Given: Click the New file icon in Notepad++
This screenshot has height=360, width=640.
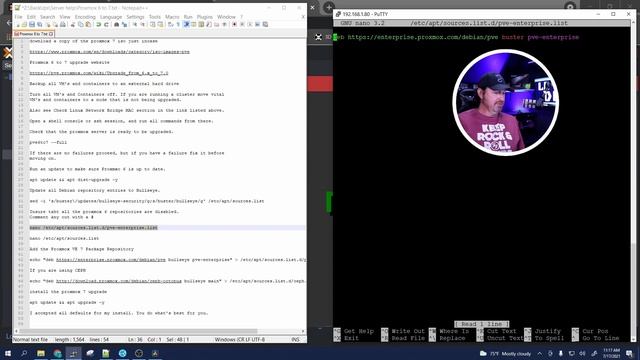Looking at the screenshot, I should (x=18, y=24).
